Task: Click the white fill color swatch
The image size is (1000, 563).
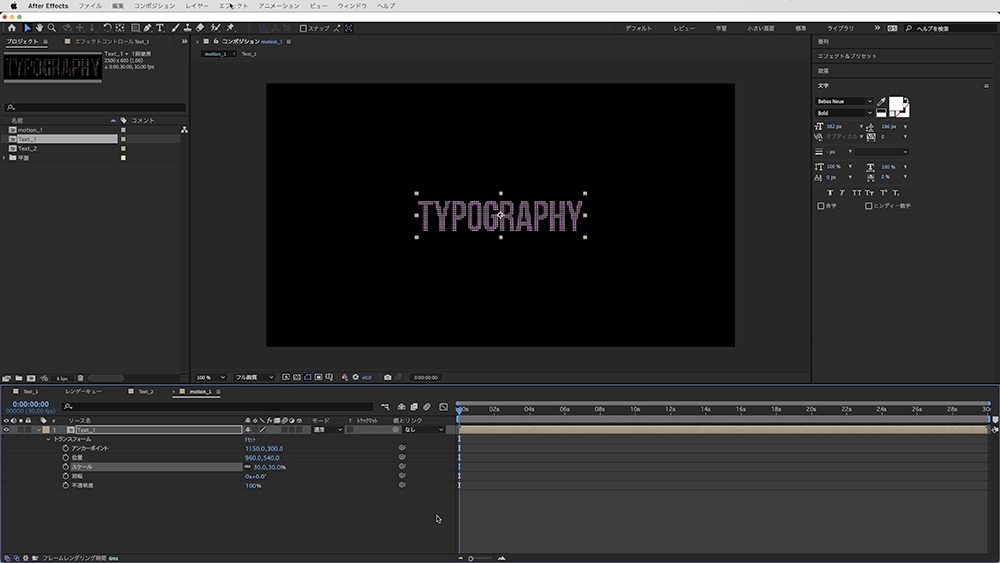Action: 895,103
